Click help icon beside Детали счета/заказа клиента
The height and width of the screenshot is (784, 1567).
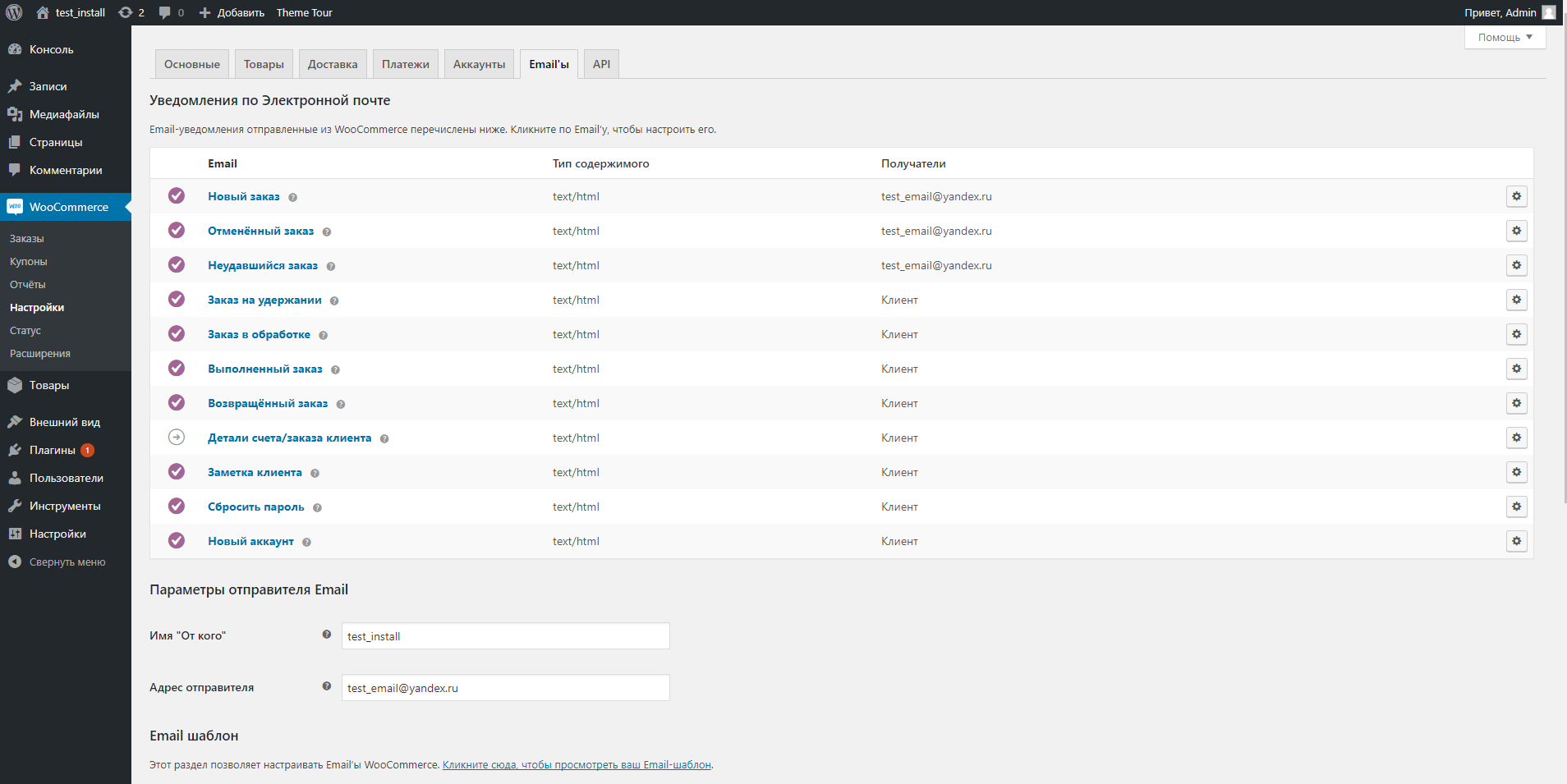point(384,438)
